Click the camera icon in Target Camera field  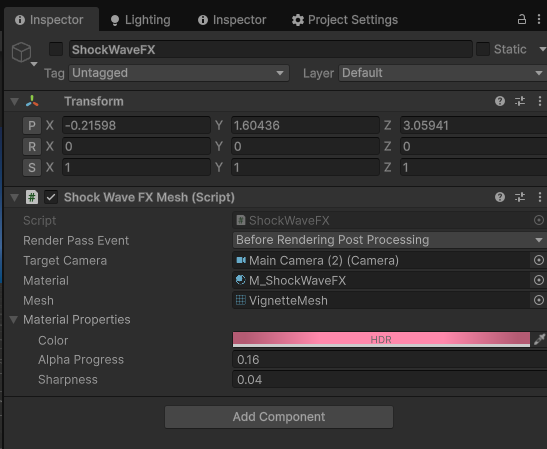(x=241, y=260)
